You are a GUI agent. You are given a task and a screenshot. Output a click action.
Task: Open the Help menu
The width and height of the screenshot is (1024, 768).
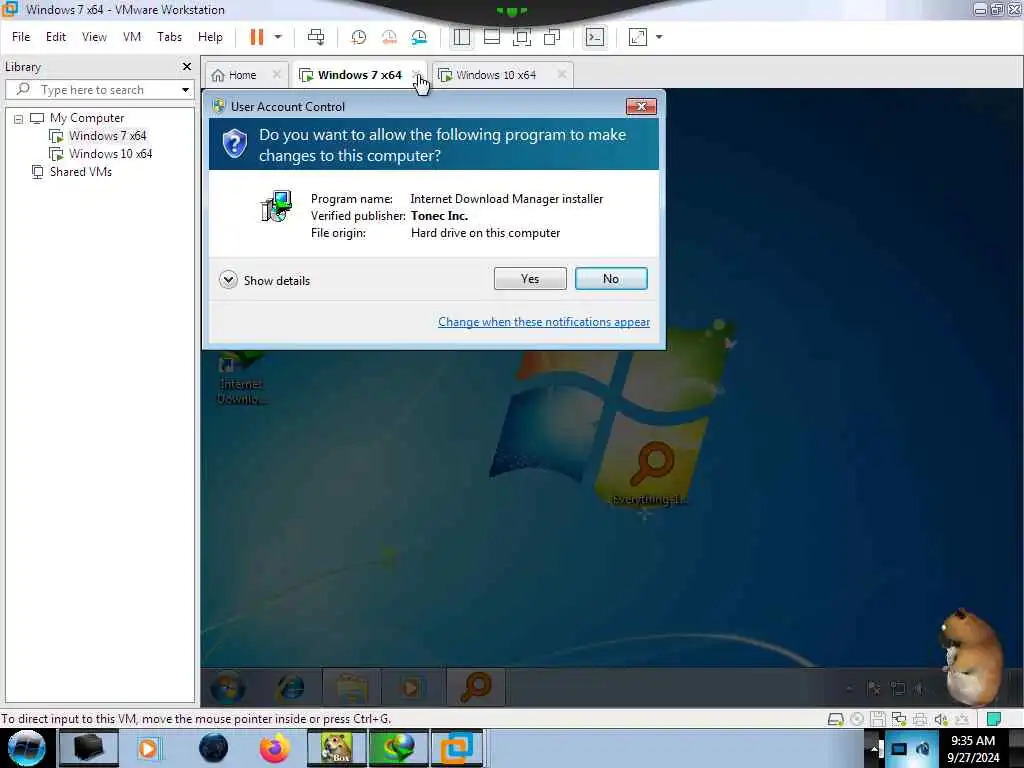point(210,37)
